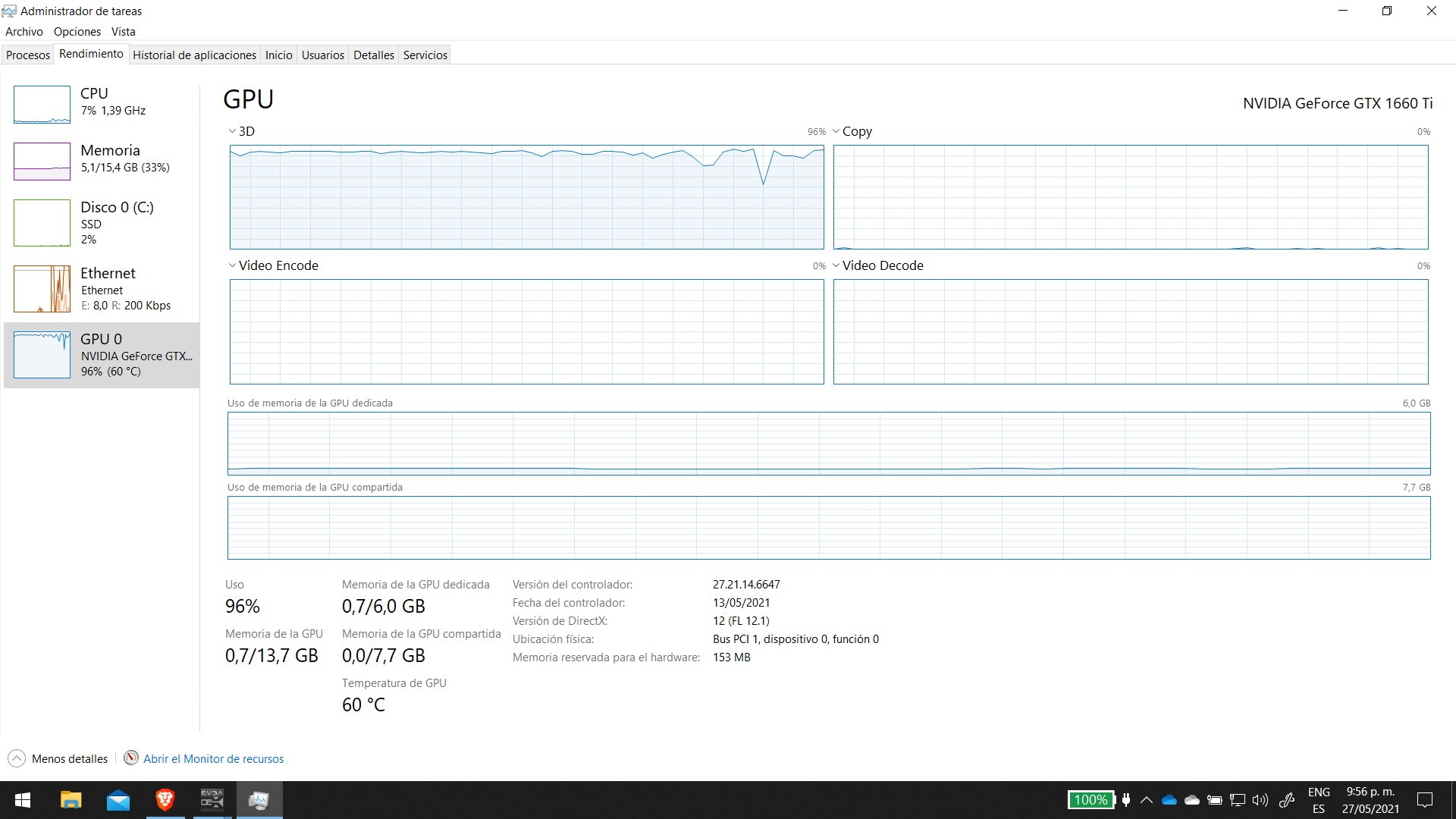
Task: Click the EVGA Precision taskbar icon
Action: 212,800
